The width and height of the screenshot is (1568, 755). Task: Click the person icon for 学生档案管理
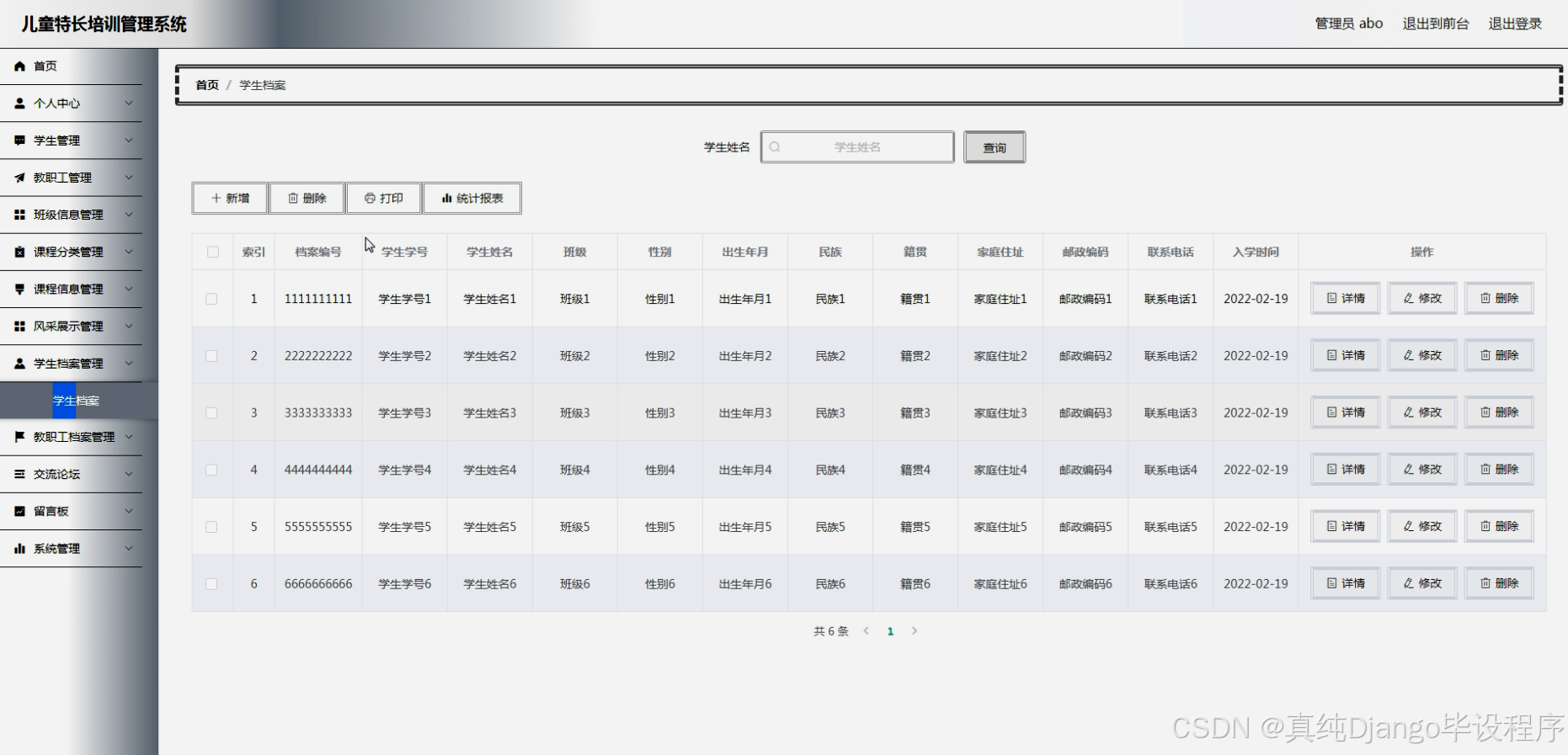coord(19,364)
